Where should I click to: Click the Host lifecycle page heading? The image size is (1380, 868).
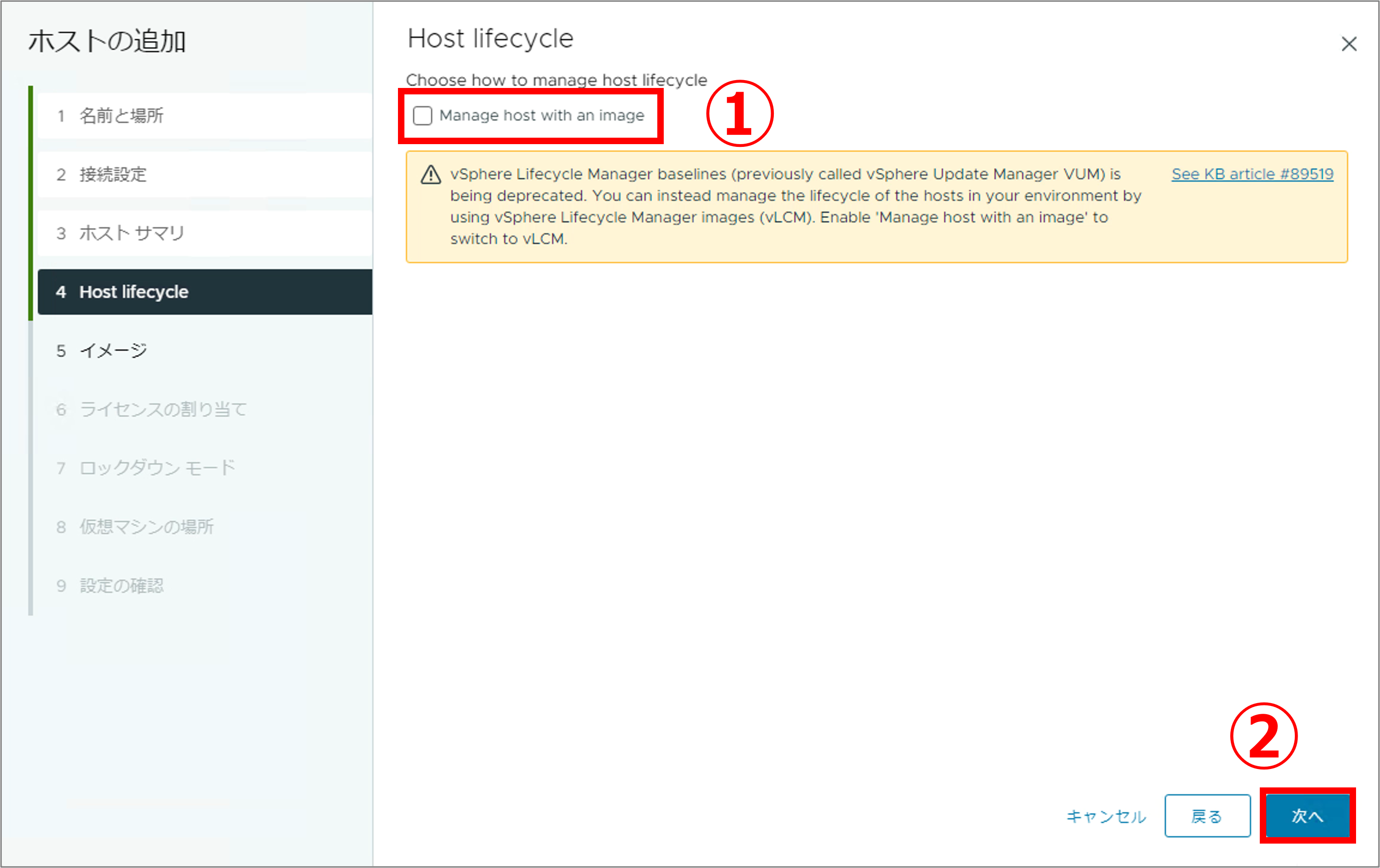(490, 39)
